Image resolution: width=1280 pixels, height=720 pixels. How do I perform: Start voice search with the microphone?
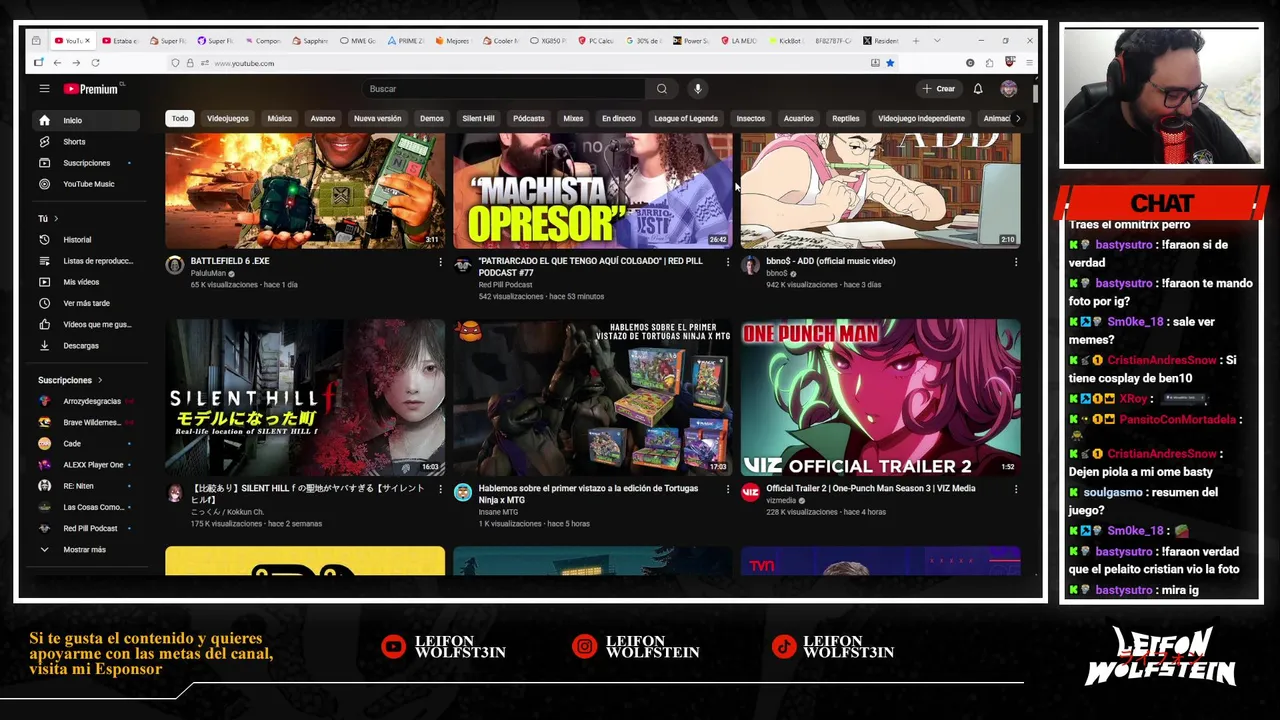click(x=698, y=89)
